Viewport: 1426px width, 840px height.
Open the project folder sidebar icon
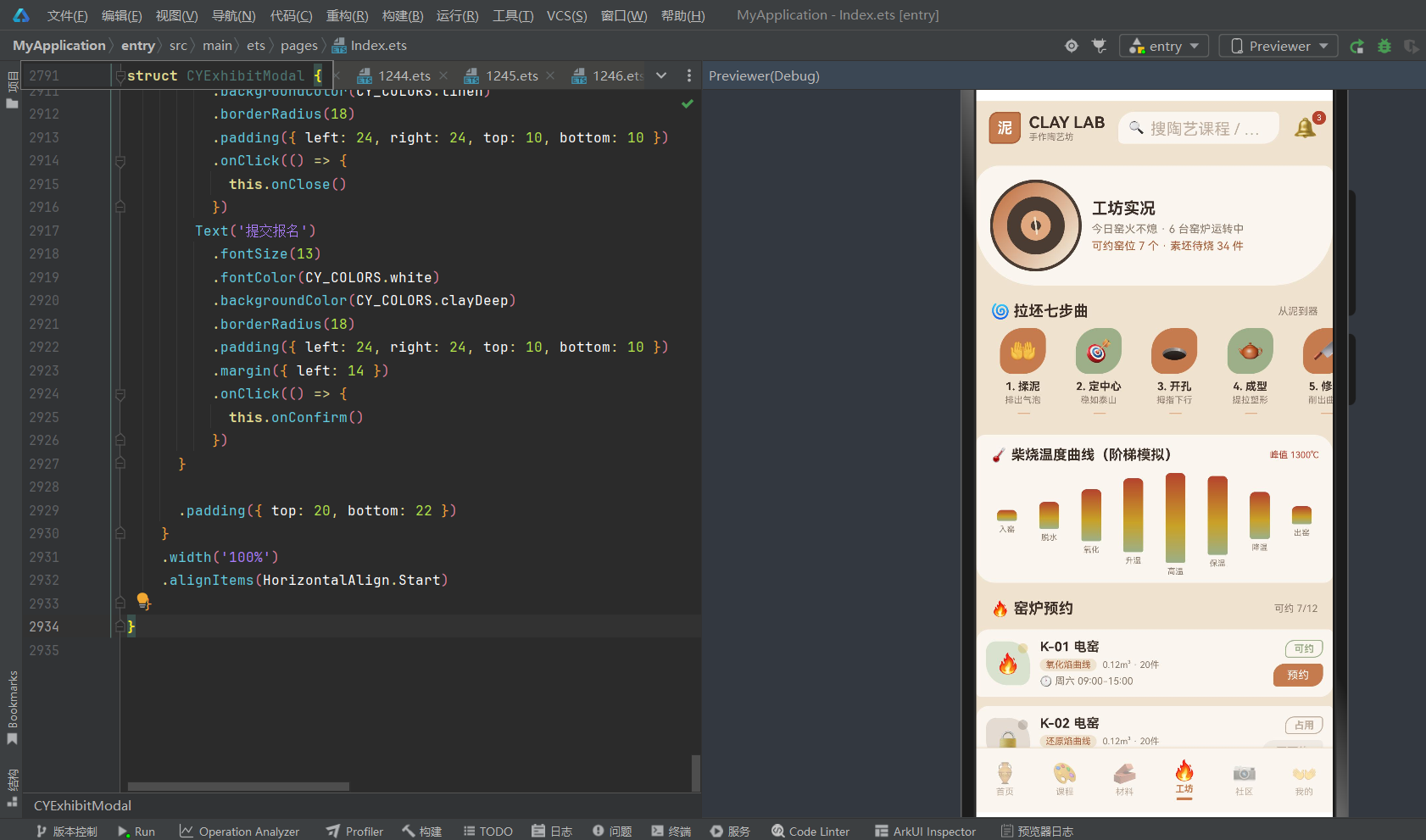click(x=12, y=103)
